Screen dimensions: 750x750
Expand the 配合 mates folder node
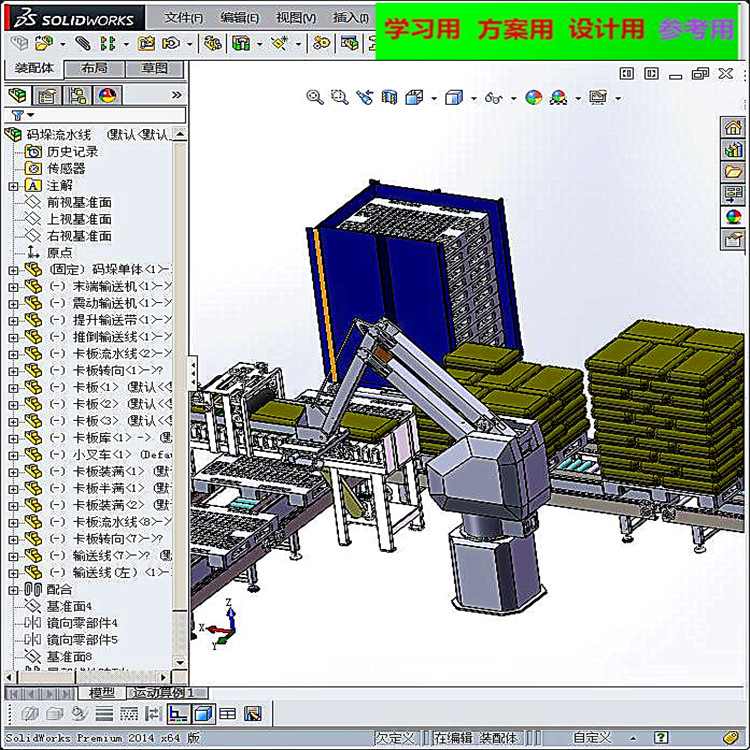coord(13,590)
